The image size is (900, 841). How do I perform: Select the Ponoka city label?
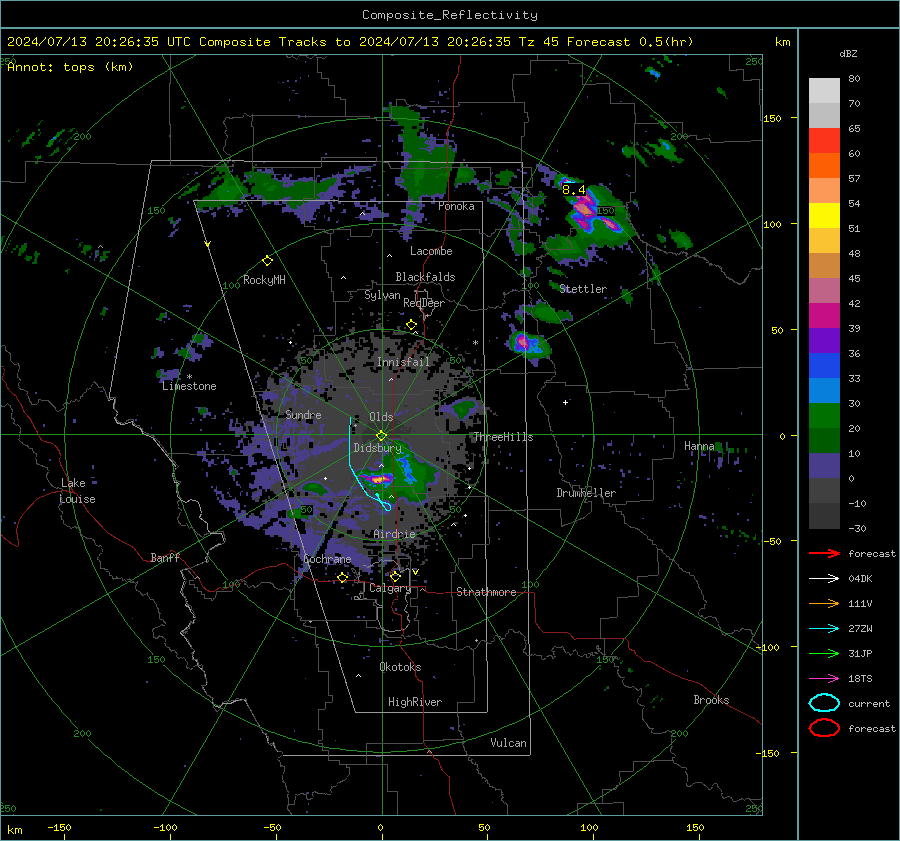[x=456, y=206]
